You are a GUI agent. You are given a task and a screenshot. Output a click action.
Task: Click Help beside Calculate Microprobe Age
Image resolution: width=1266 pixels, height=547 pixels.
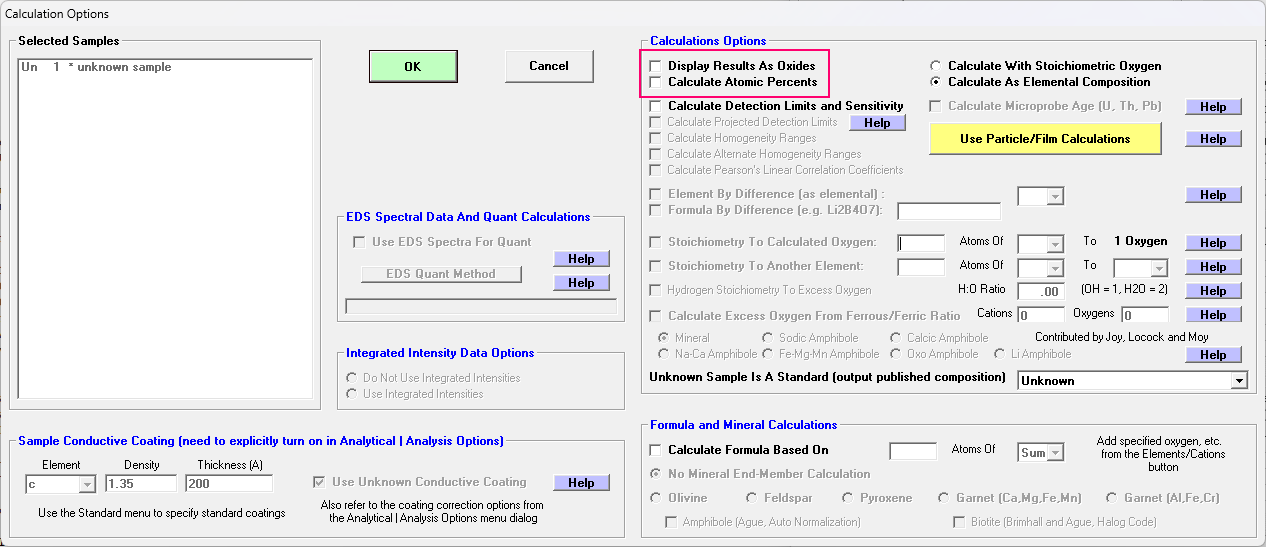(1213, 107)
